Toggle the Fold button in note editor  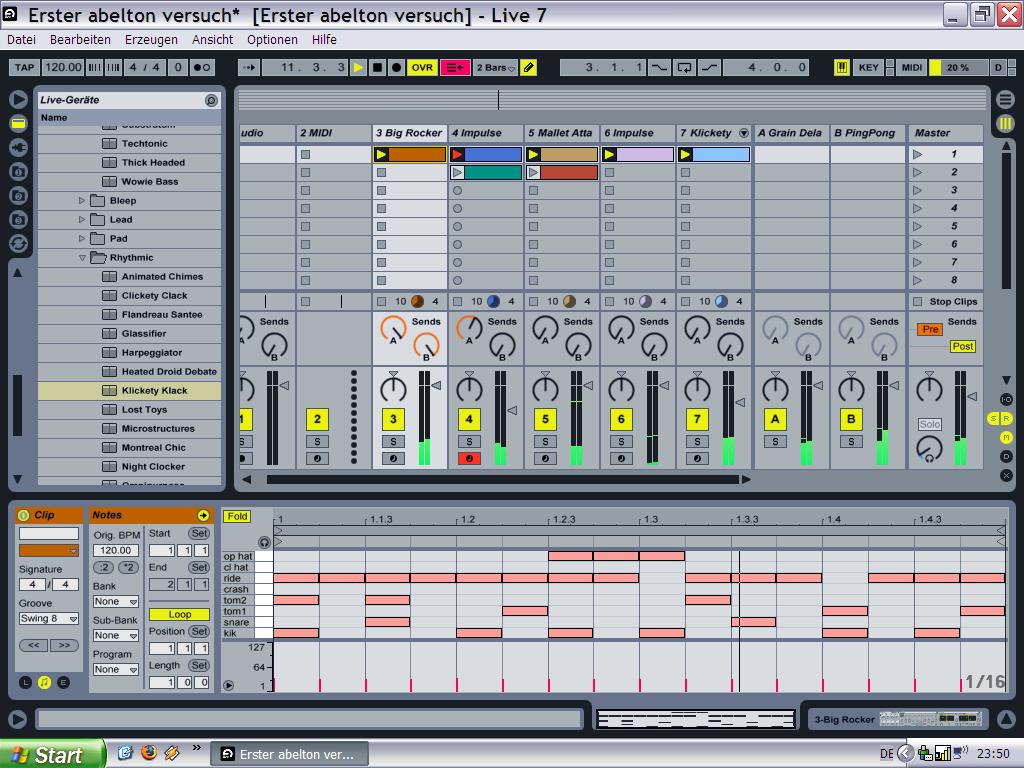(x=237, y=516)
